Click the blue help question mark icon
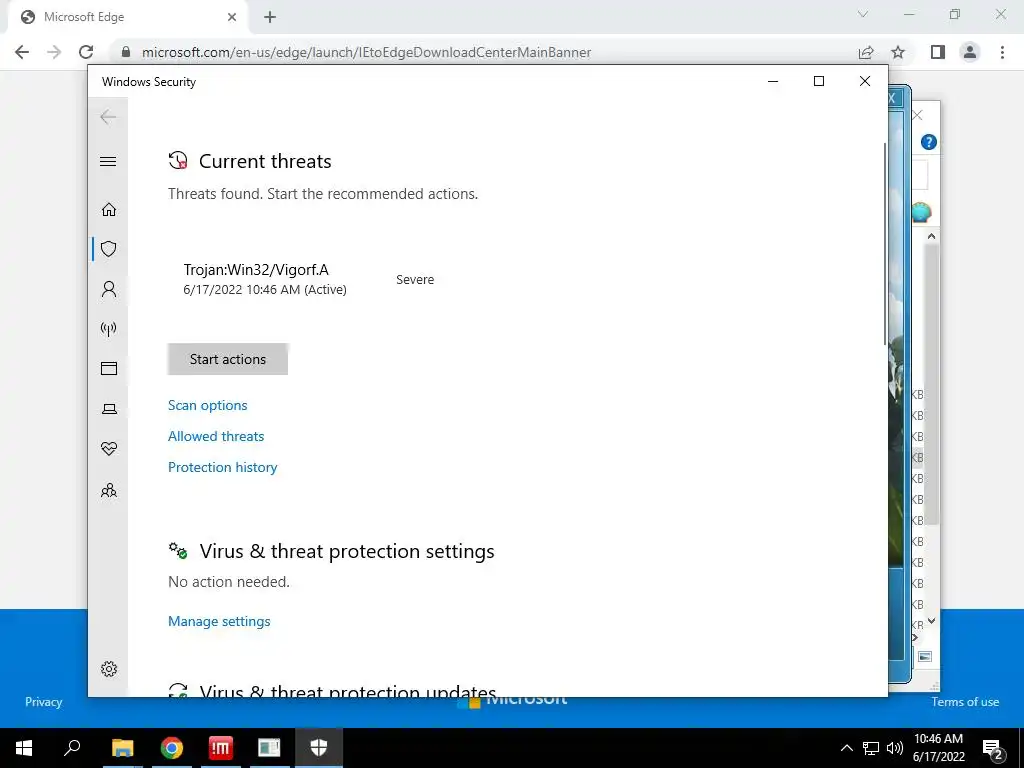Viewport: 1024px width, 768px height. pos(929,142)
